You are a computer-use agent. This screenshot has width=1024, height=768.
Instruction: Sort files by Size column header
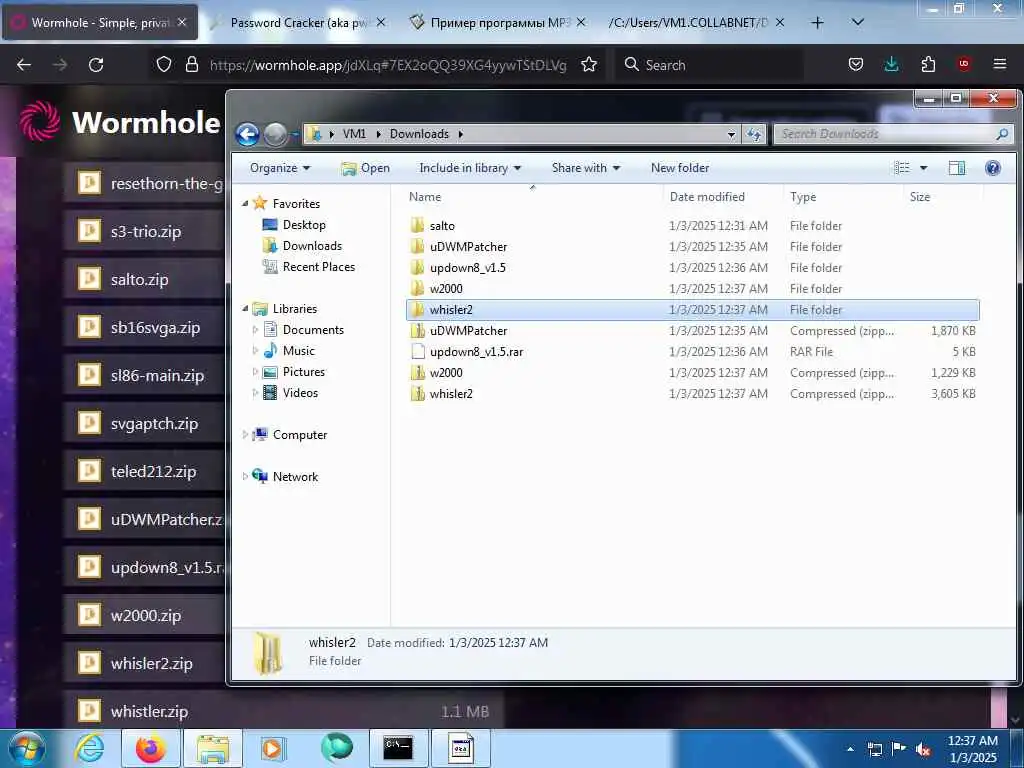[x=942, y=197]
